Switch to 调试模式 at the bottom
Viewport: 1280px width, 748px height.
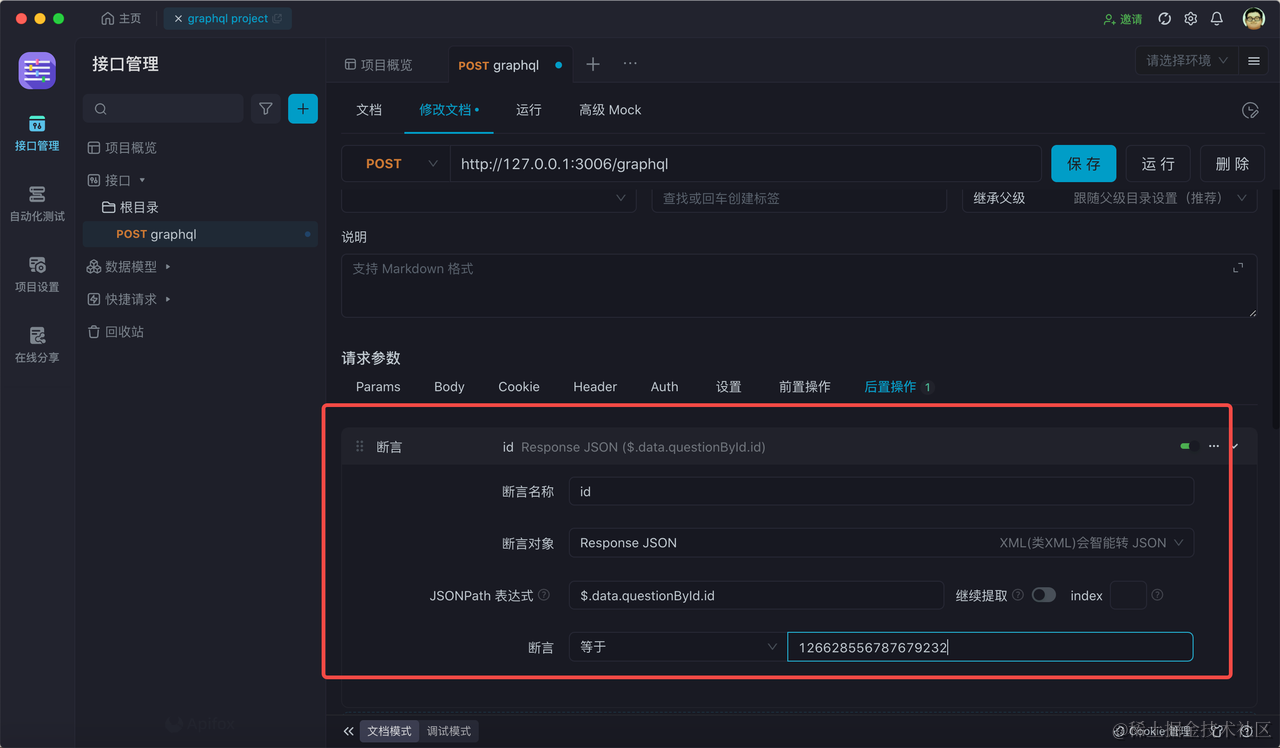coord(448,731)
